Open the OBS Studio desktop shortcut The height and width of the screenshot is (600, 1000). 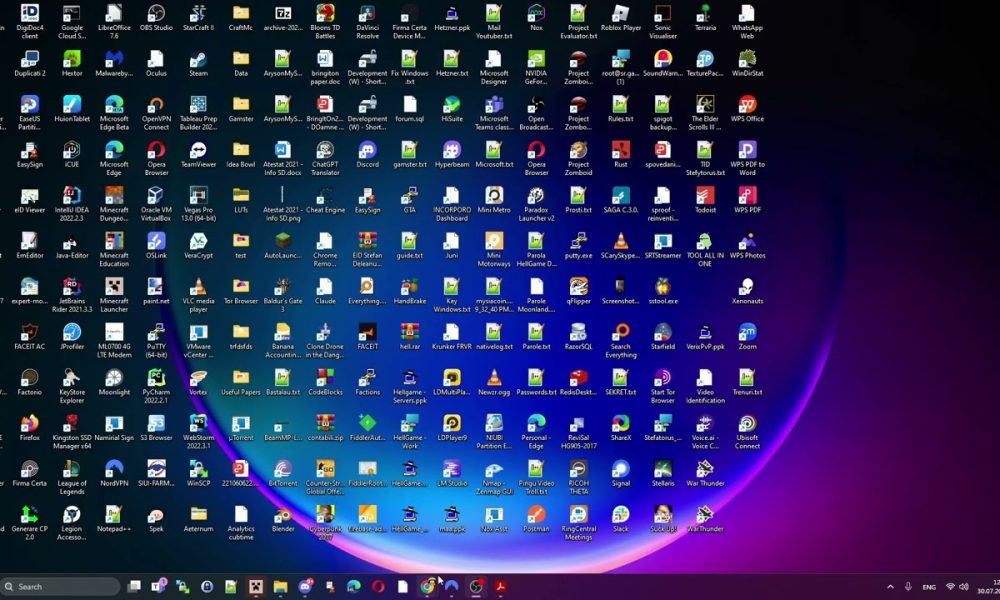156,15
